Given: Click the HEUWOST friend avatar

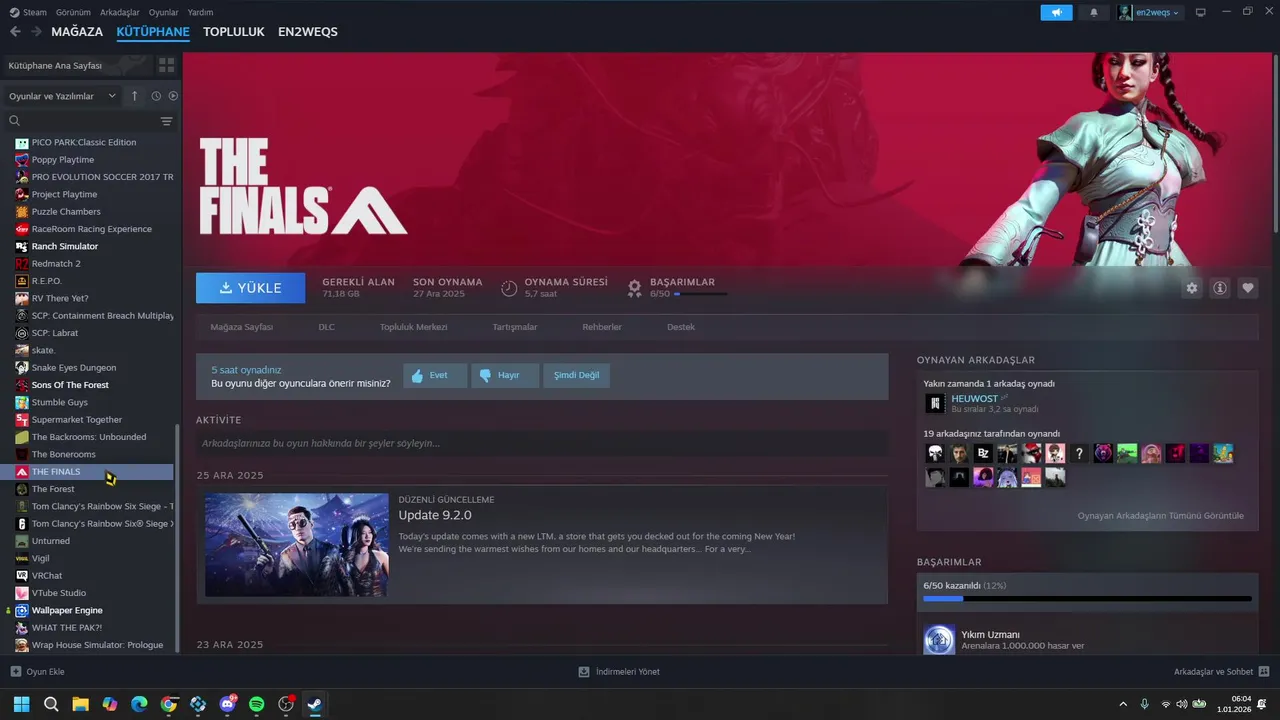Looking at the screenshot, I should pyautogui.click(x=935, y=403).
